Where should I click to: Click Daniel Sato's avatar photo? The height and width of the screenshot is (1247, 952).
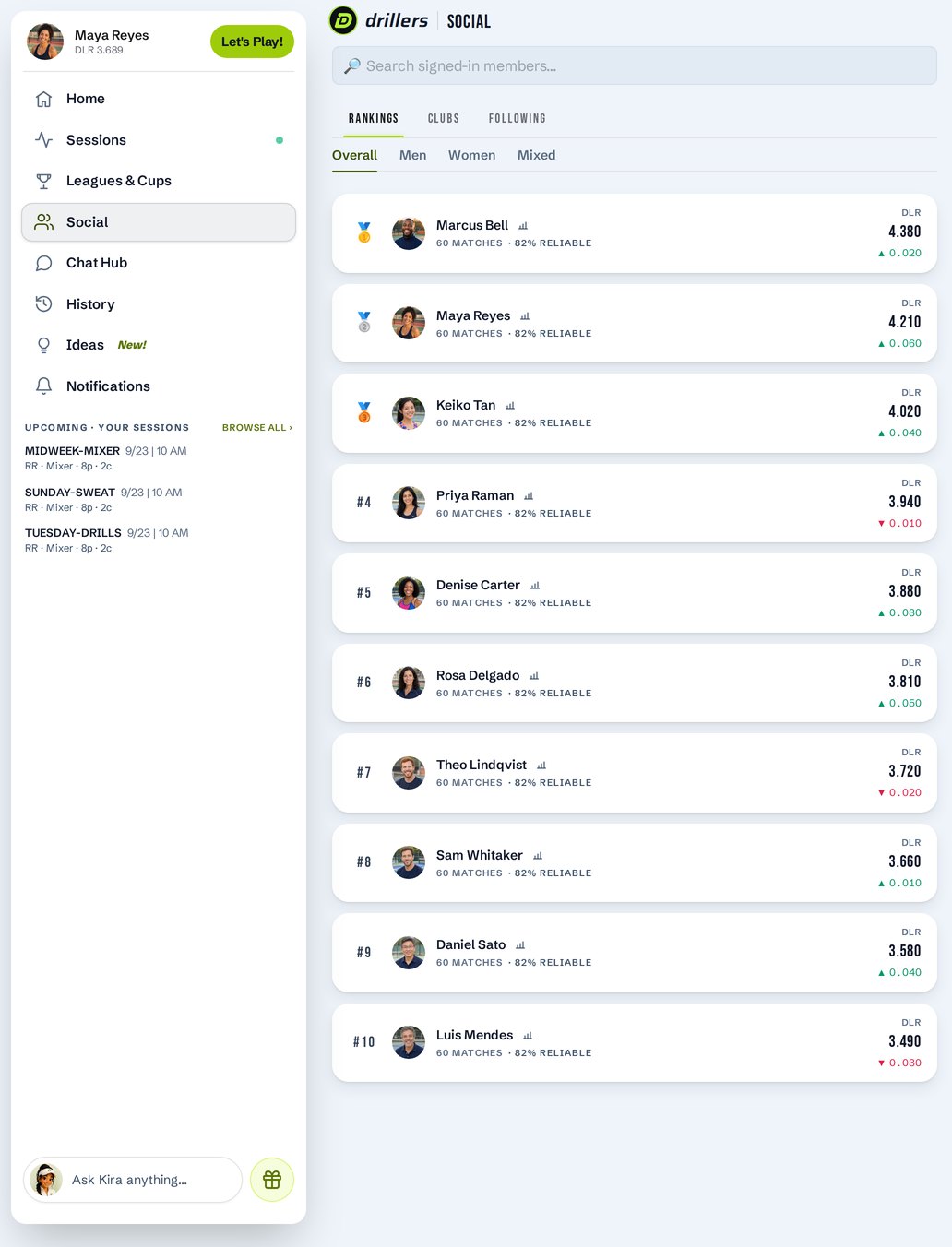pos(409,953)
